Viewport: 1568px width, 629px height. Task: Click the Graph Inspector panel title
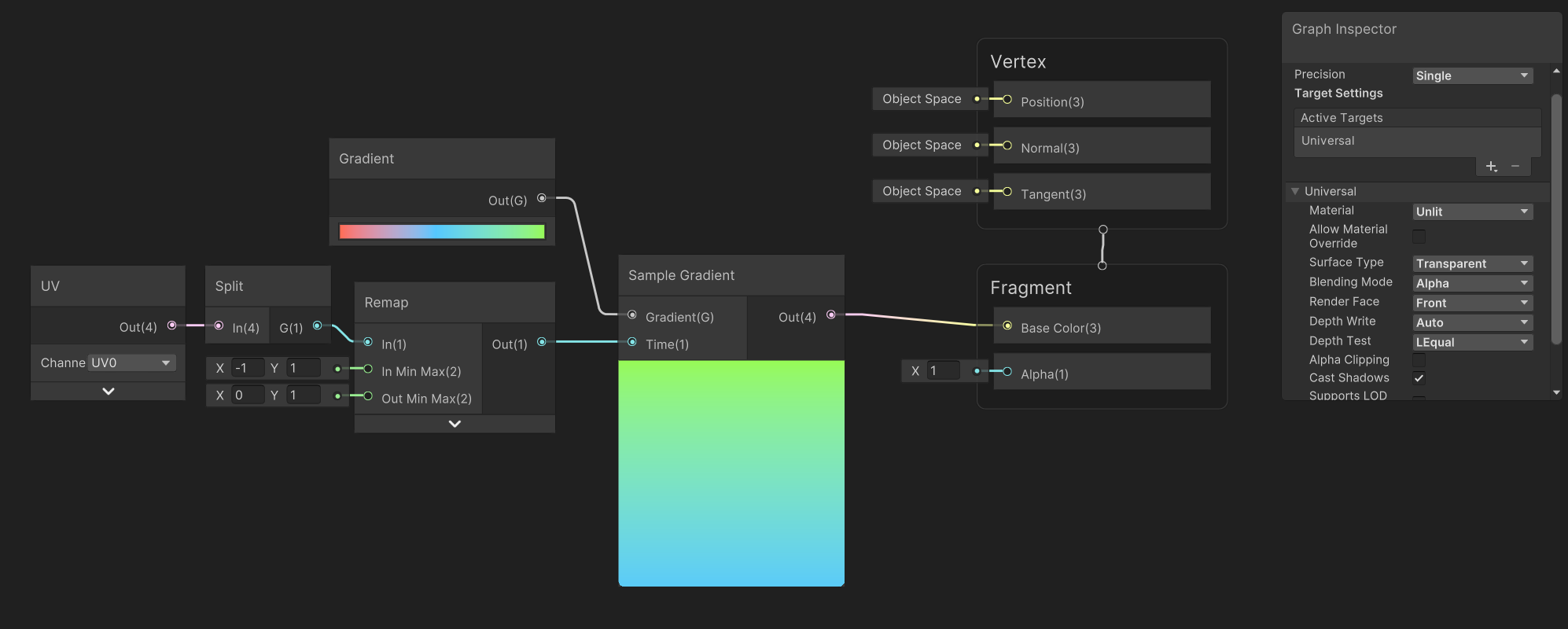[x=1344, y=29]
